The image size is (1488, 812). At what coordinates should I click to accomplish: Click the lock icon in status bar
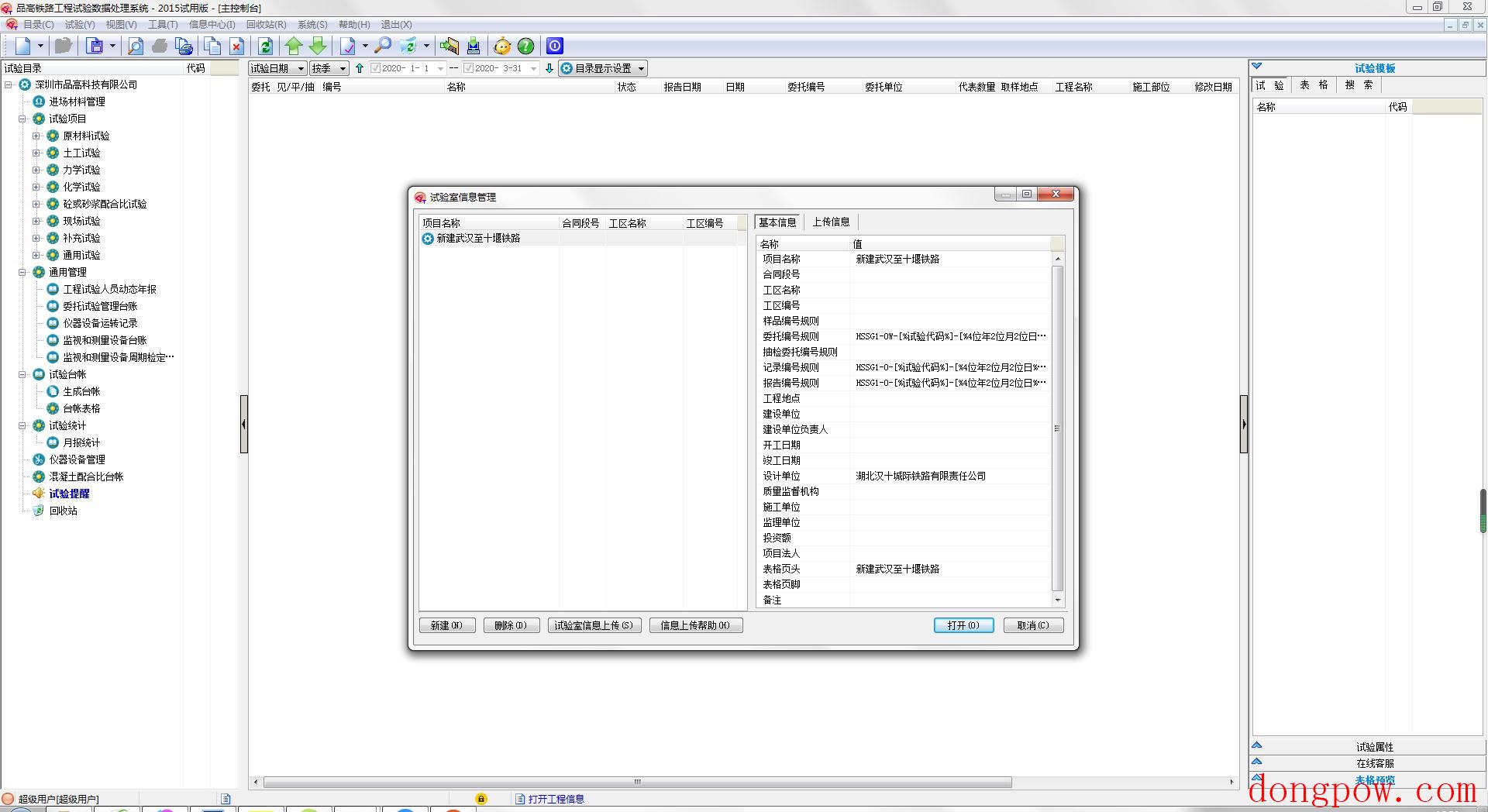click(x=481, y=799)
